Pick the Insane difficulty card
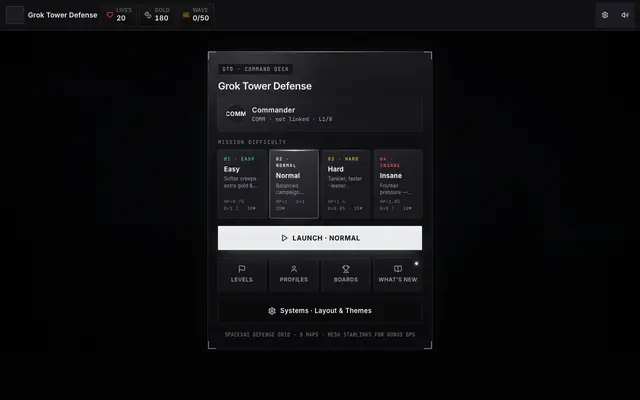 [x=398, y=184]
